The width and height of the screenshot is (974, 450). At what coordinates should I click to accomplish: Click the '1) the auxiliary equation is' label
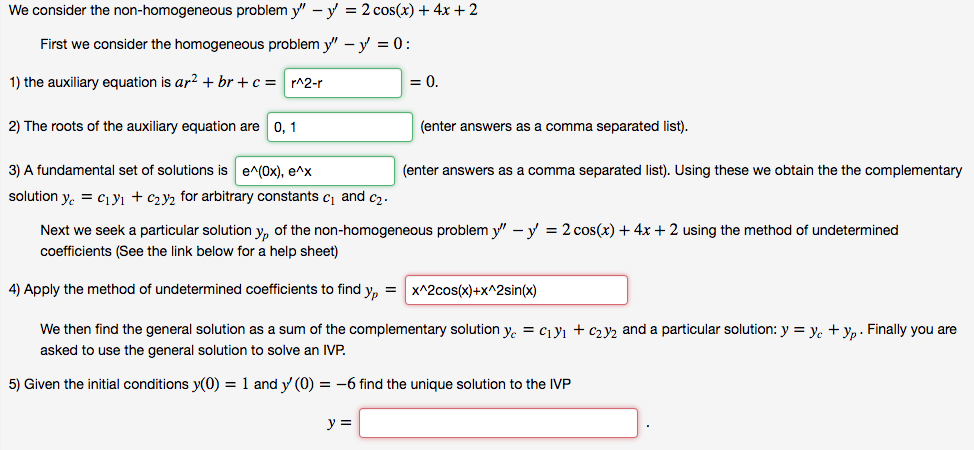[x=85, y=83]
